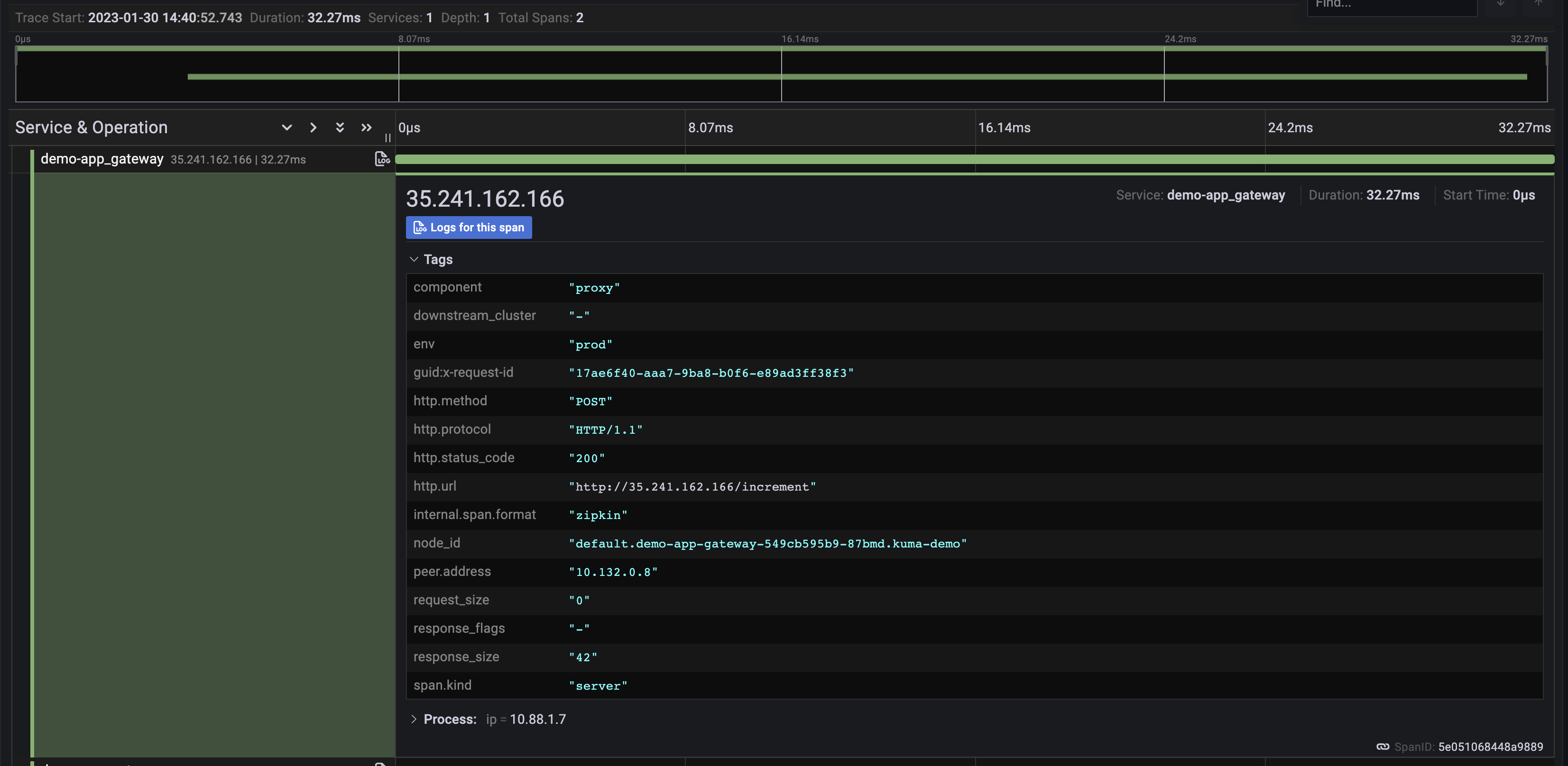
Task: Expand the Process section
Action: [415, 719]
